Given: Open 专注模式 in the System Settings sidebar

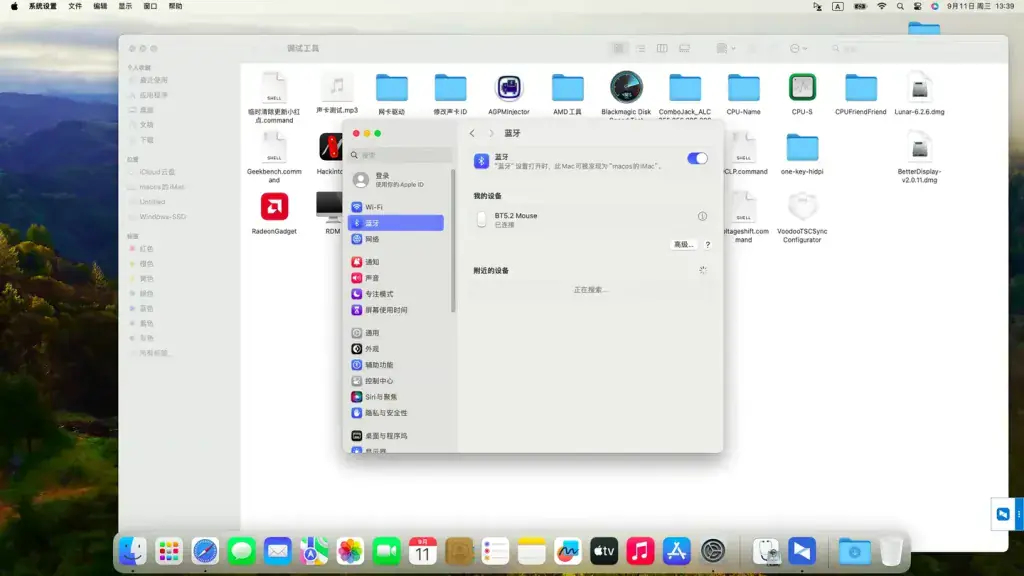Looking at the screenshot, I should (x=396, y=294).
